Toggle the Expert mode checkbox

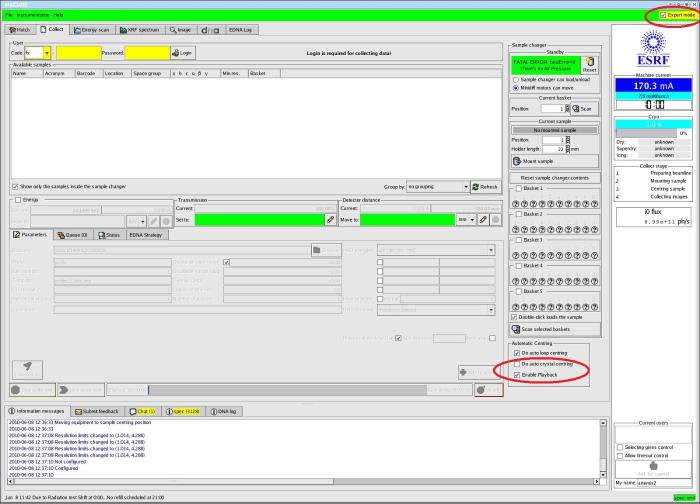[x=661, y=15]
